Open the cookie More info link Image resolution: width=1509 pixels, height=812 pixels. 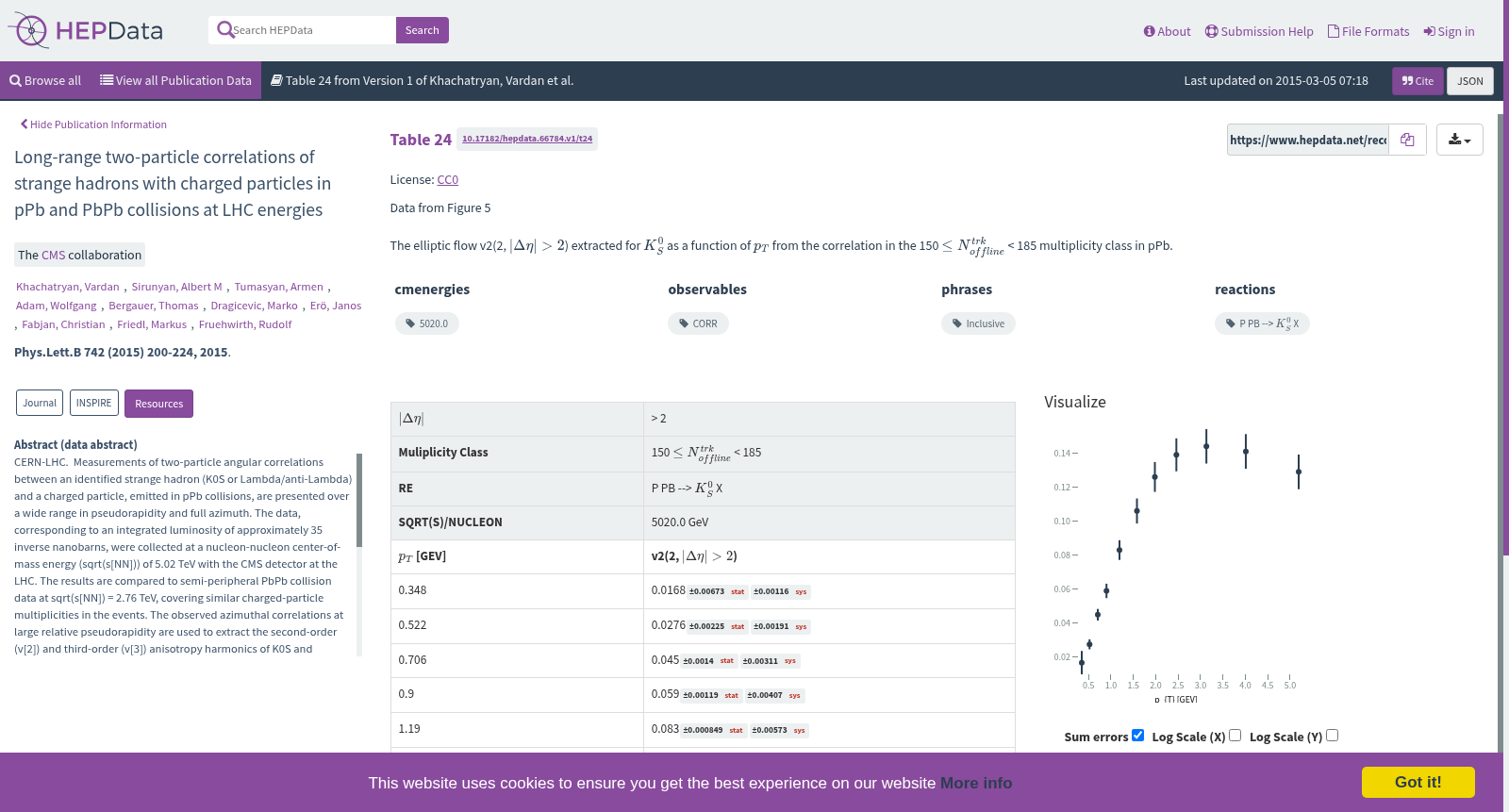976,783
